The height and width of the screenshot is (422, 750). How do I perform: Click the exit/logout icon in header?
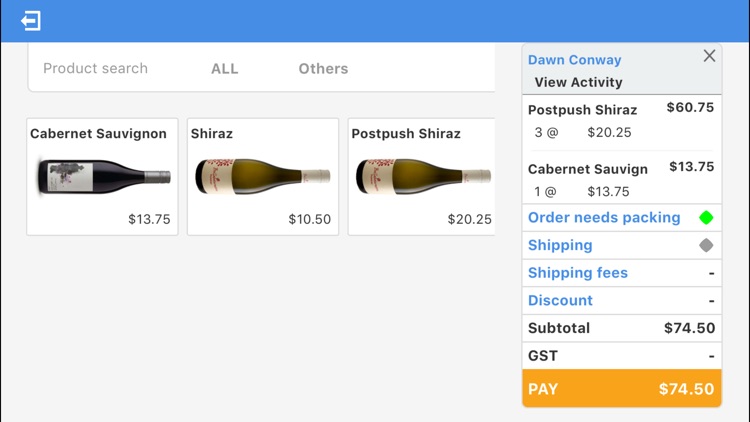tap(31, 21)
